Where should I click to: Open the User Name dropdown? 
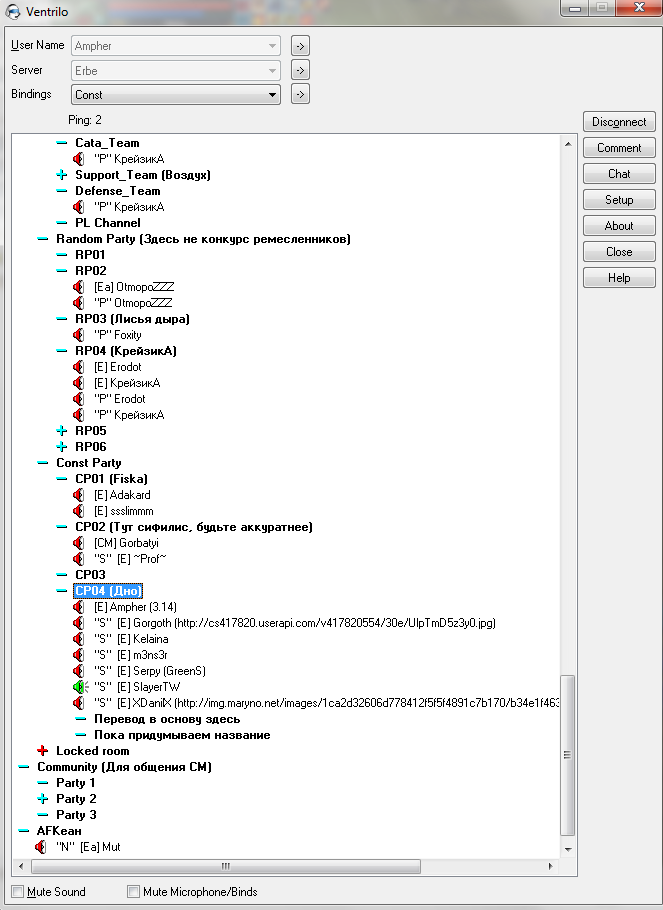[x=176, y=45]
